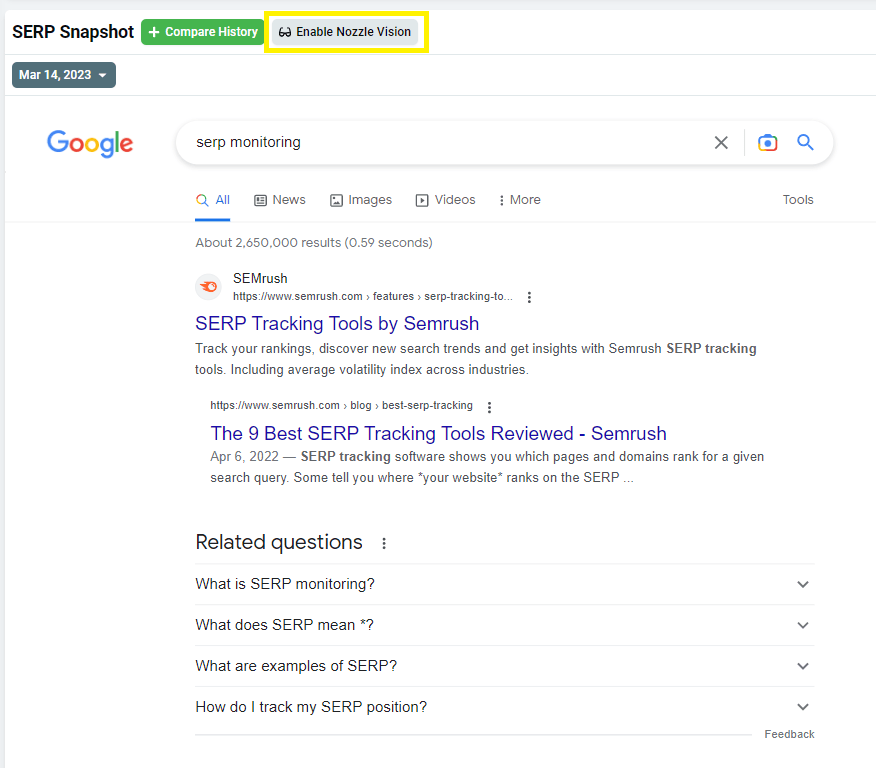The image size is (876, 768).
Task: Click the semrush.com blog breadcrumb URL
Action: pos(341,406)
